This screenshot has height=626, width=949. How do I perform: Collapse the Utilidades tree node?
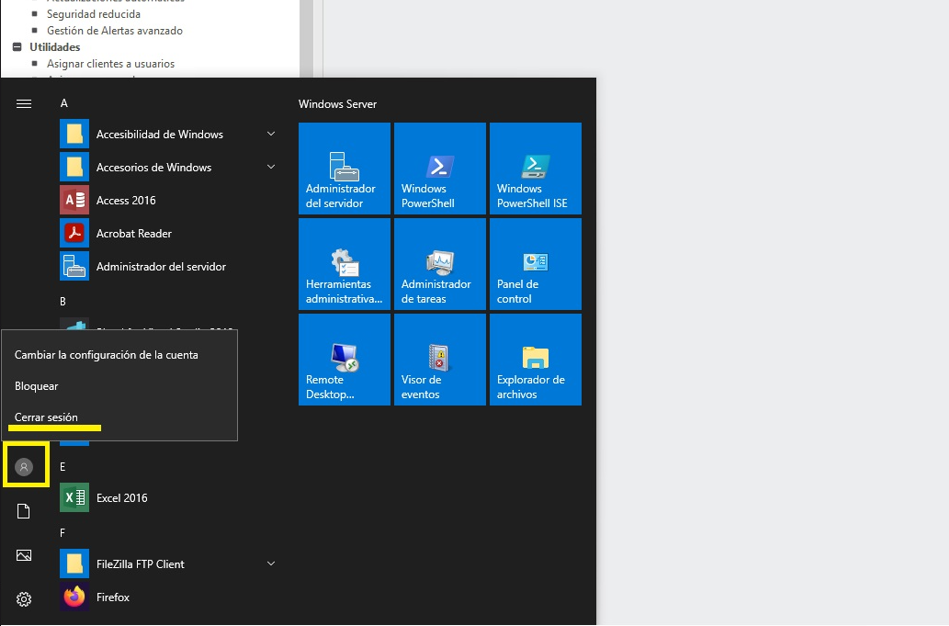[17, 47]
